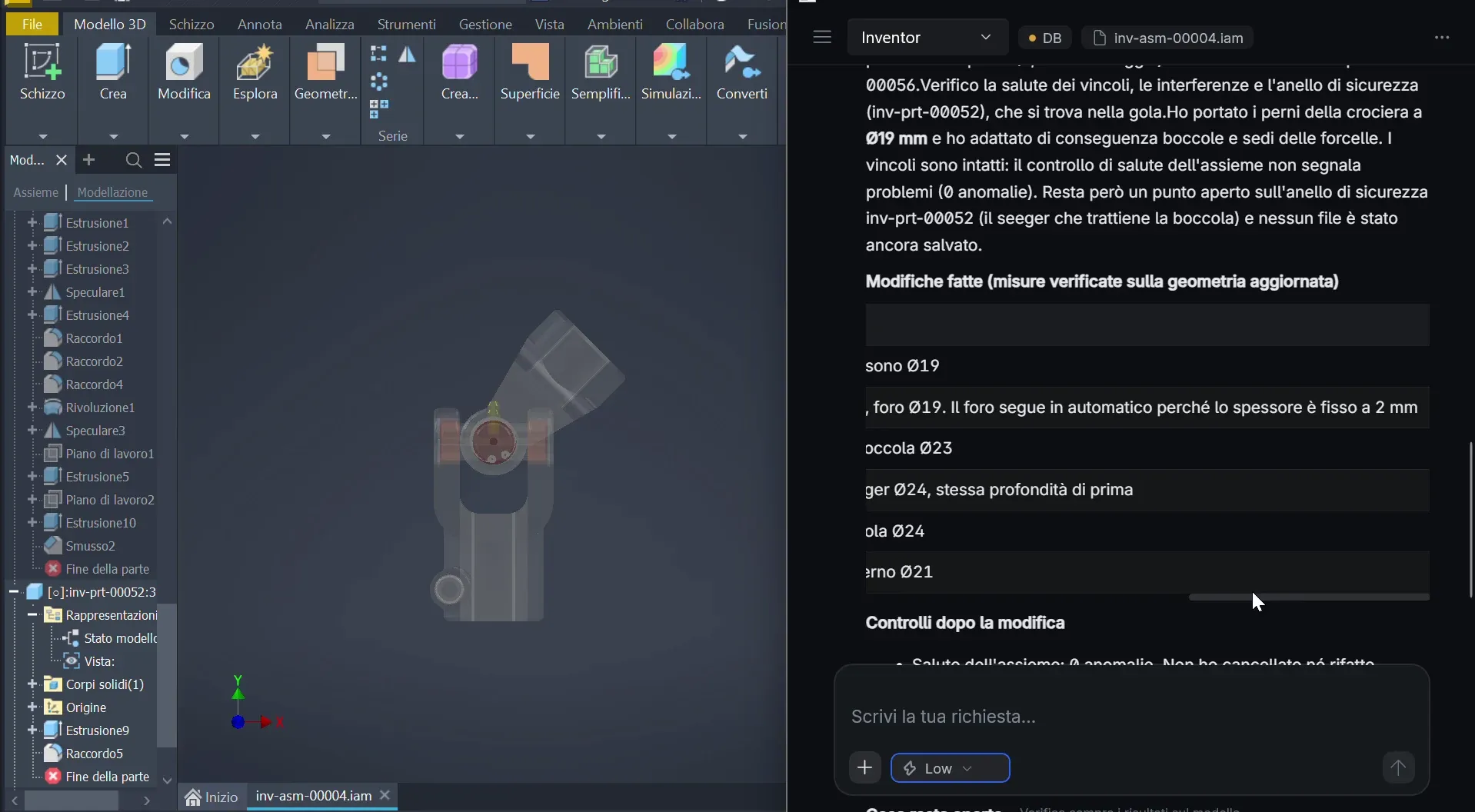Expand the Corpi solidi(1) folder

(x=32, y=684)
